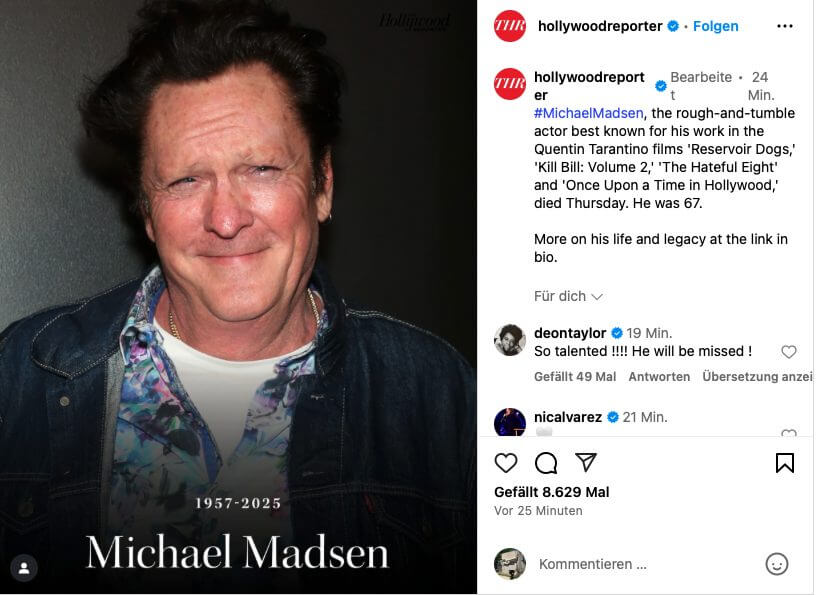Follow hollywoodreporter via 'Folgen'

tap(715, 26)
